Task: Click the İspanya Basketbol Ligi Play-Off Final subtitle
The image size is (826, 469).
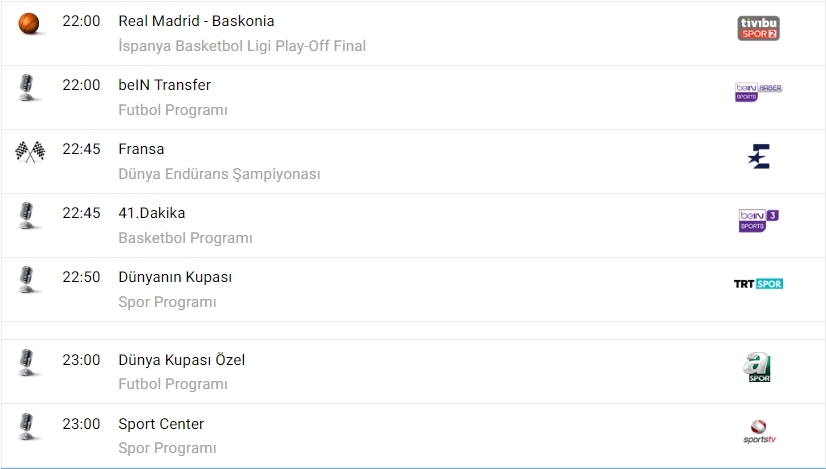Action: click(x=242, y=46)
